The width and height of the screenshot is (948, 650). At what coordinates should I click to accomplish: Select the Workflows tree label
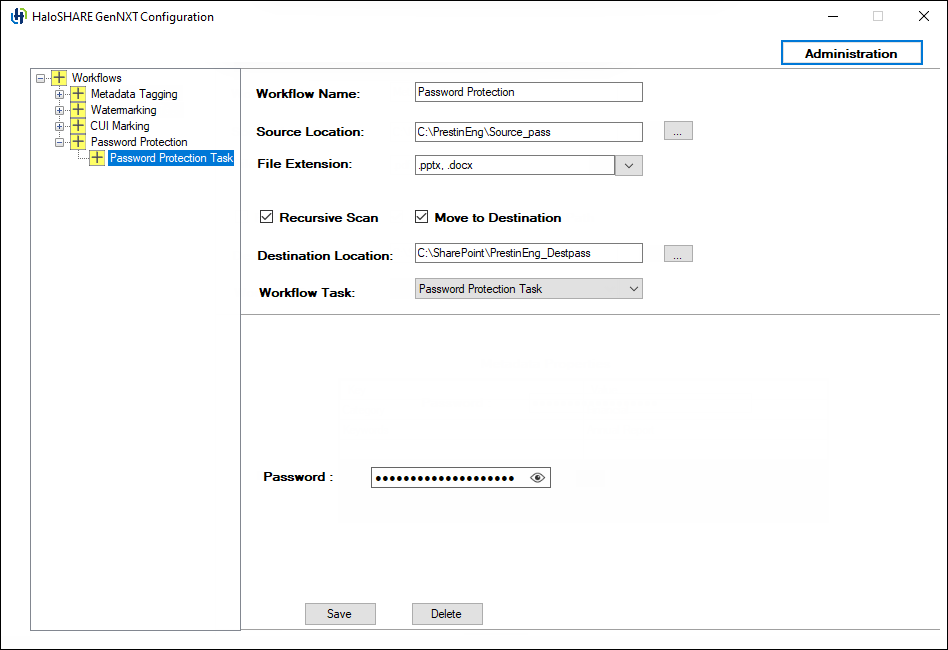click(97, 77)
